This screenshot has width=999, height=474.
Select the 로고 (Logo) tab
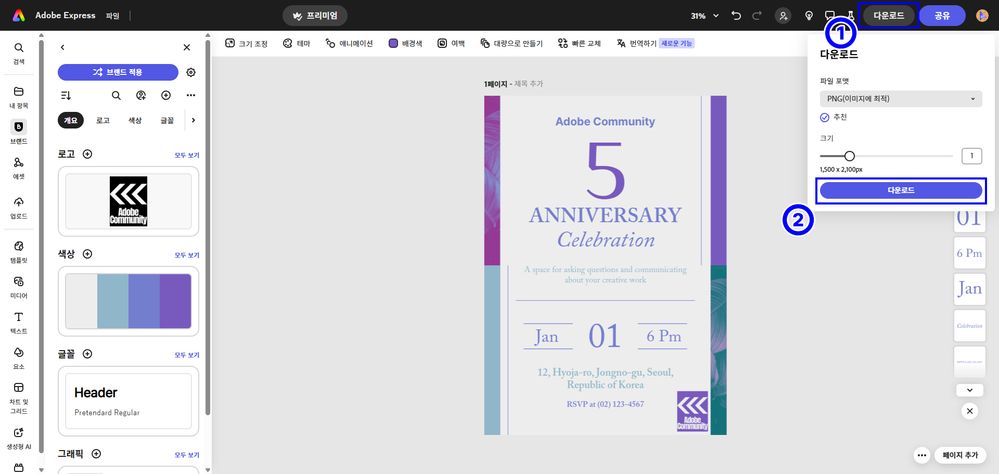[103, 120]
